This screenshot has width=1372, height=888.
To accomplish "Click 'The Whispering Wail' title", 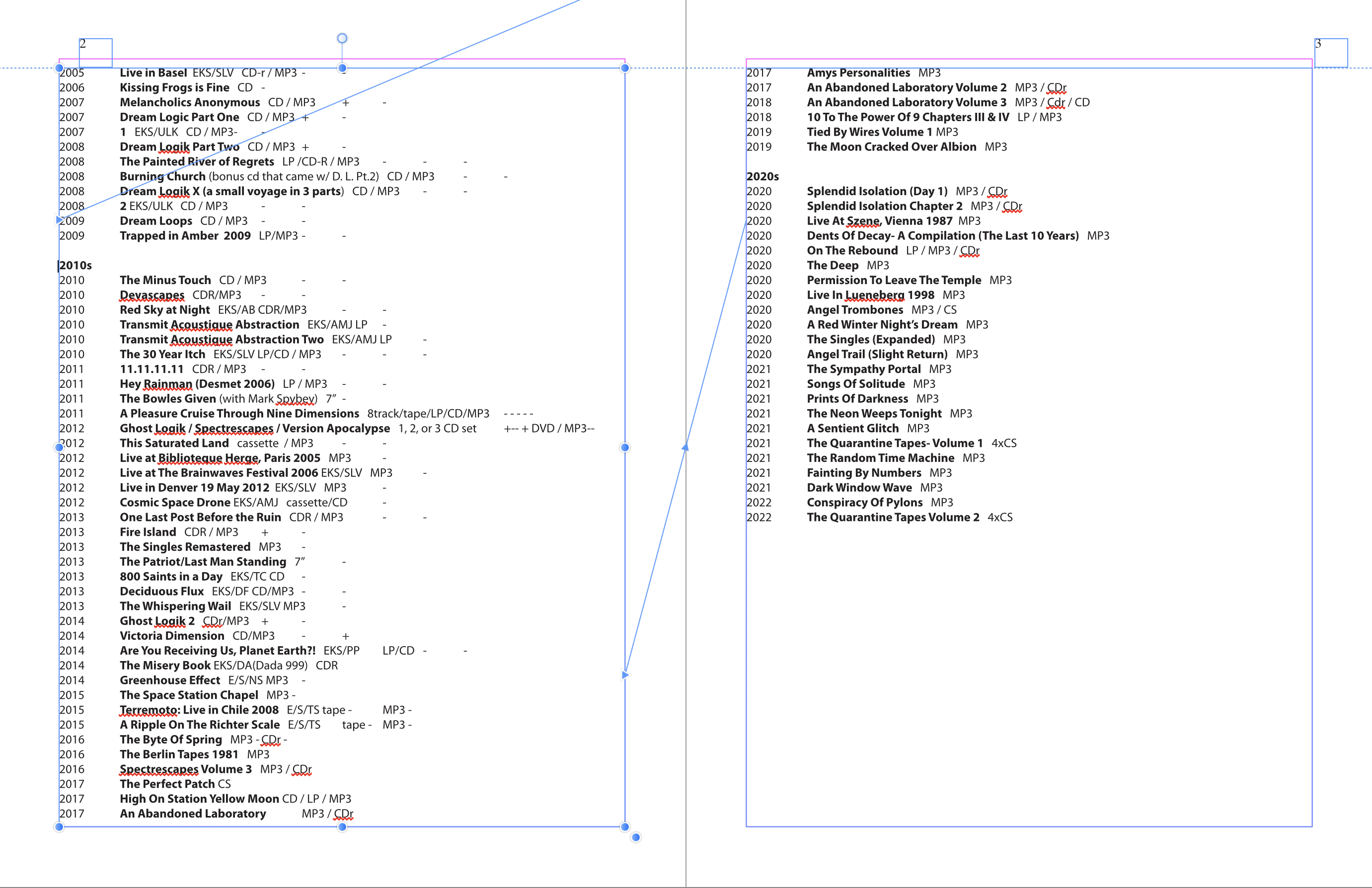I will [175, 606].
